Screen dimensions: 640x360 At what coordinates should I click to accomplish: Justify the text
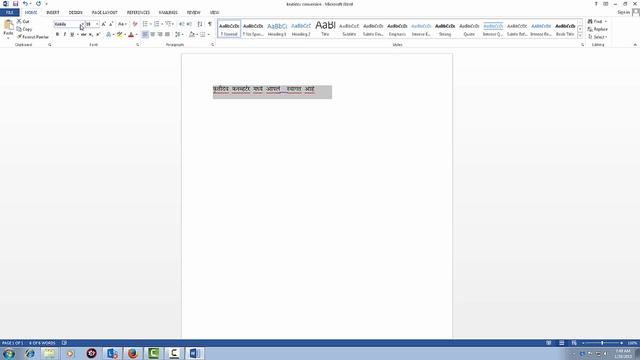[167, 35]
